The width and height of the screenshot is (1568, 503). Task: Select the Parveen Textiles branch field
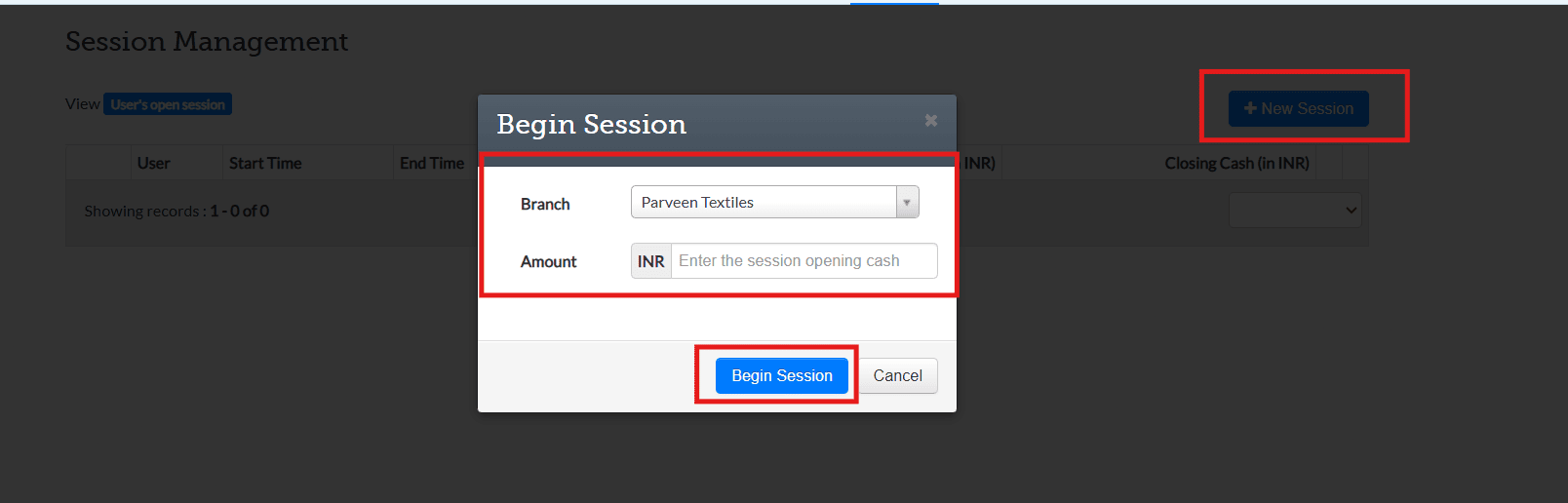pos(764,203)
